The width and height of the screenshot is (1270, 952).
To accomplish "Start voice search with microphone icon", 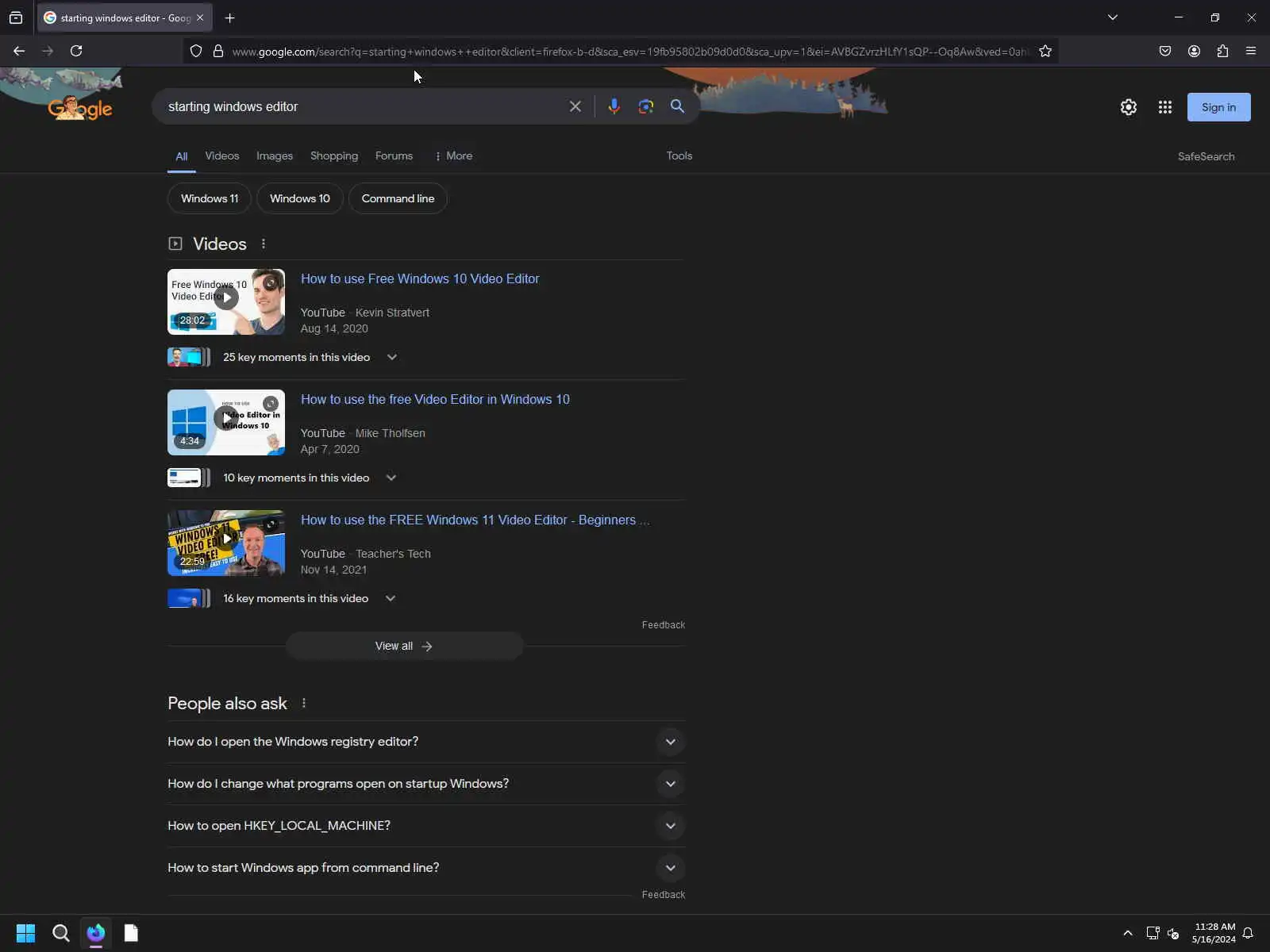I will click(614, 106).
